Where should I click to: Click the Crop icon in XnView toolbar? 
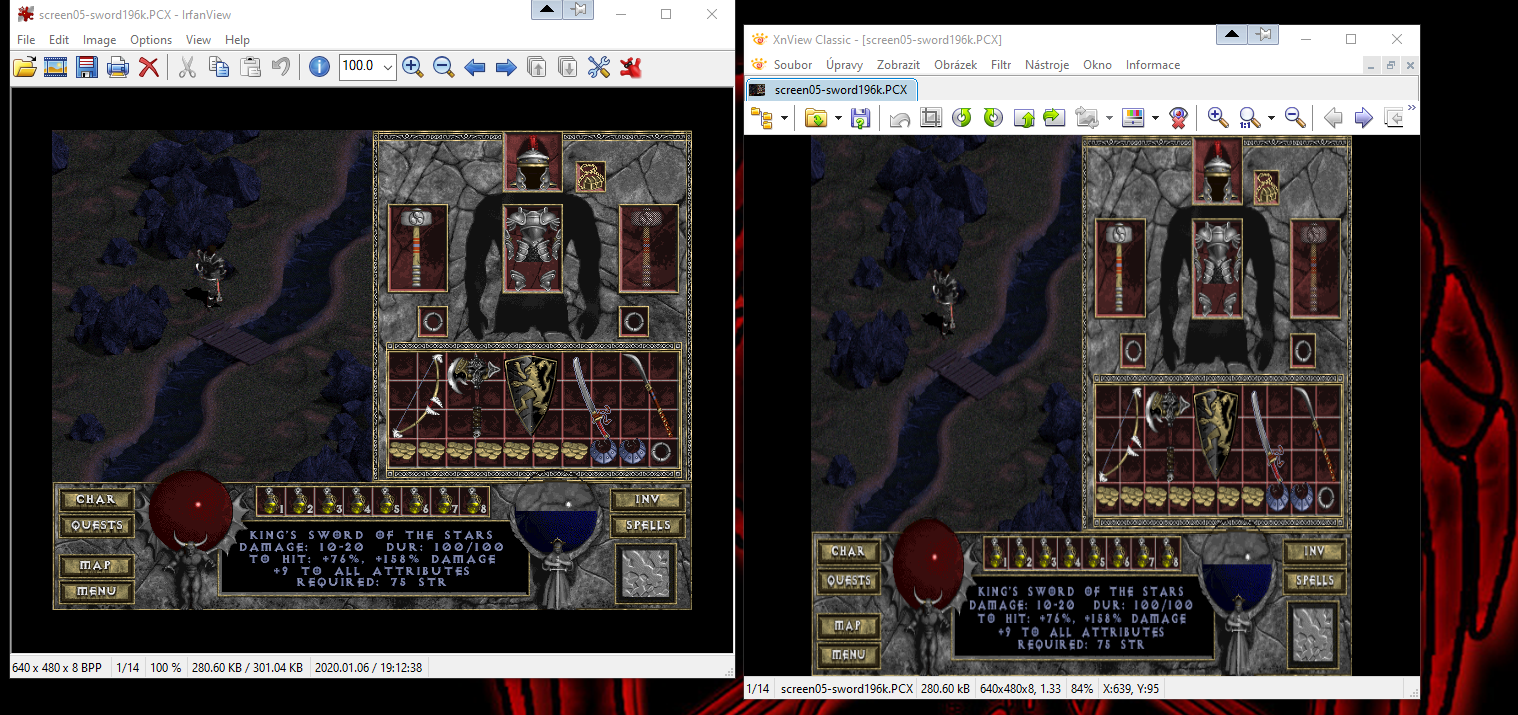pyautogui.click(x=930, y=118)
